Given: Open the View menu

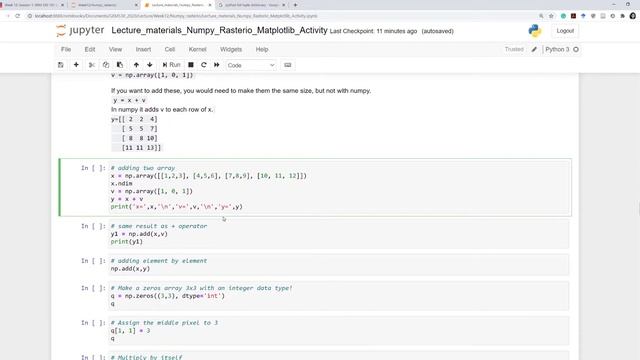Looking at the screenshot, I should pos(116,49).
